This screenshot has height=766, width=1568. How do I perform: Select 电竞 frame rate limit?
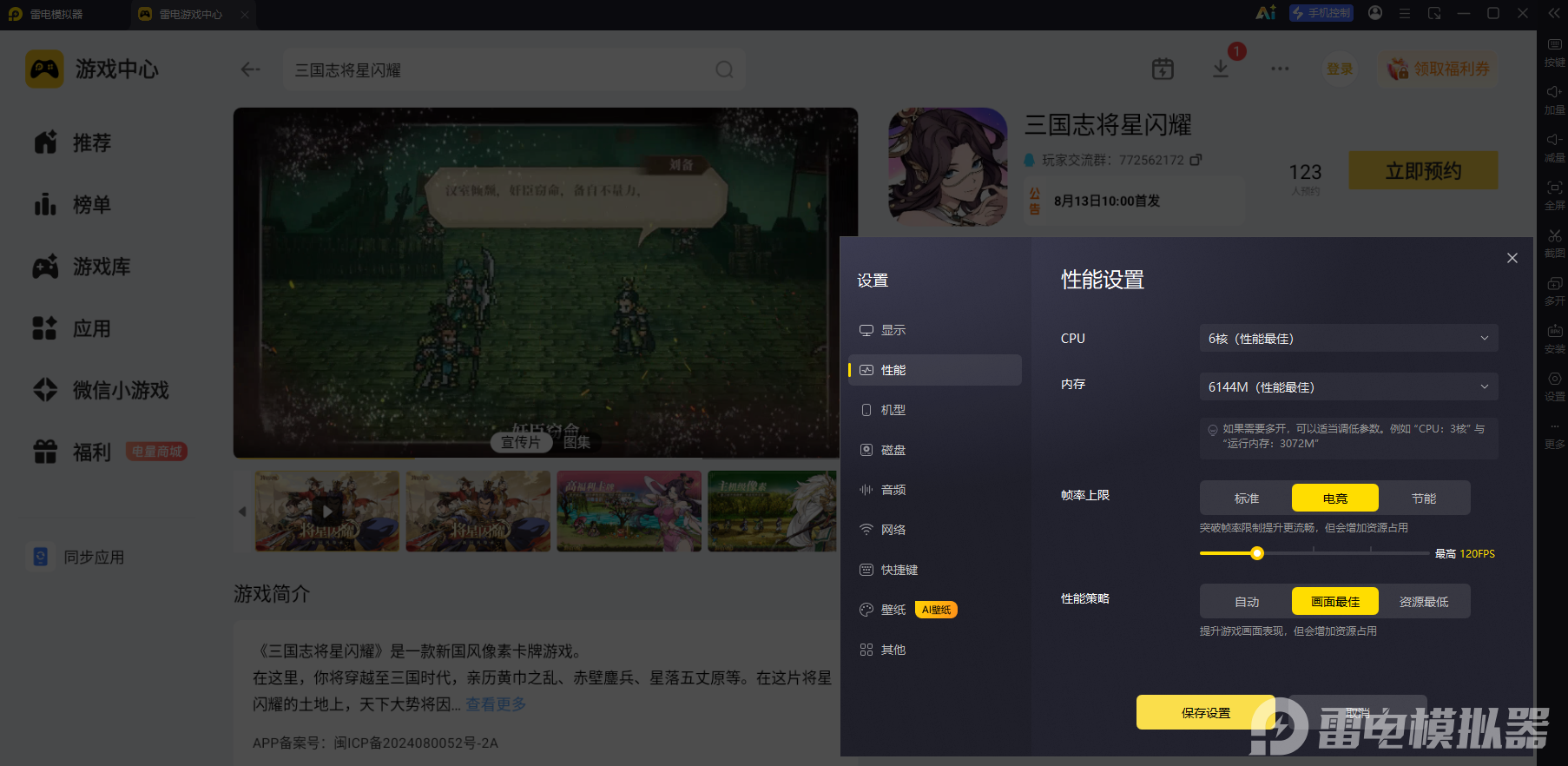coord(1335,499)
